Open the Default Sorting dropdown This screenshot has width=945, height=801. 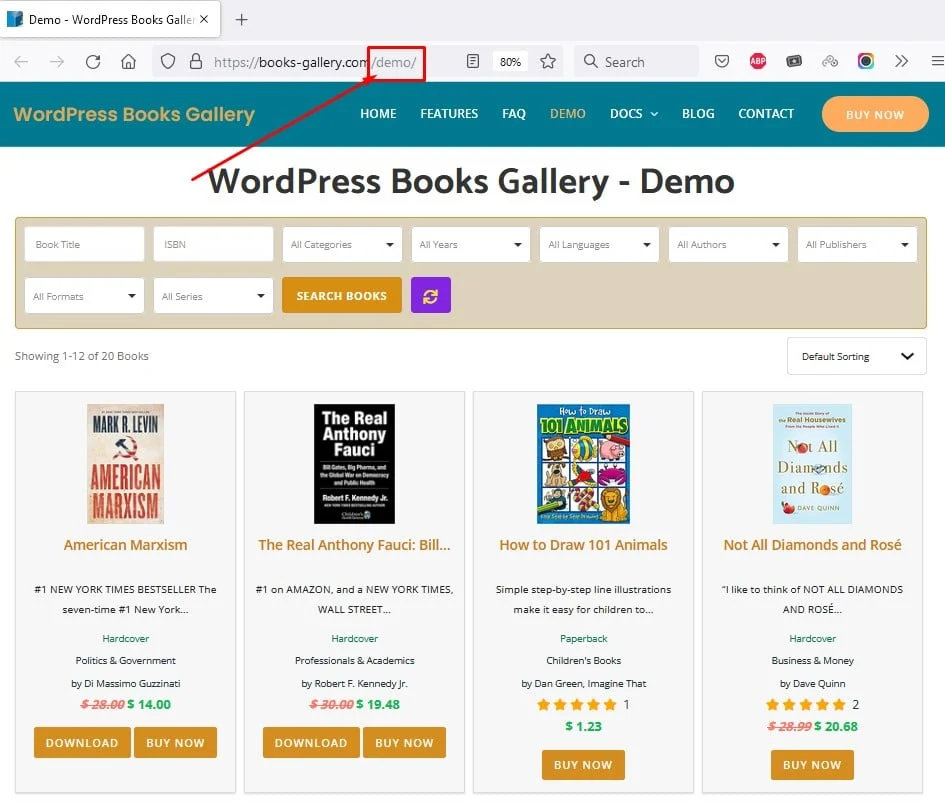pos(856,356)
